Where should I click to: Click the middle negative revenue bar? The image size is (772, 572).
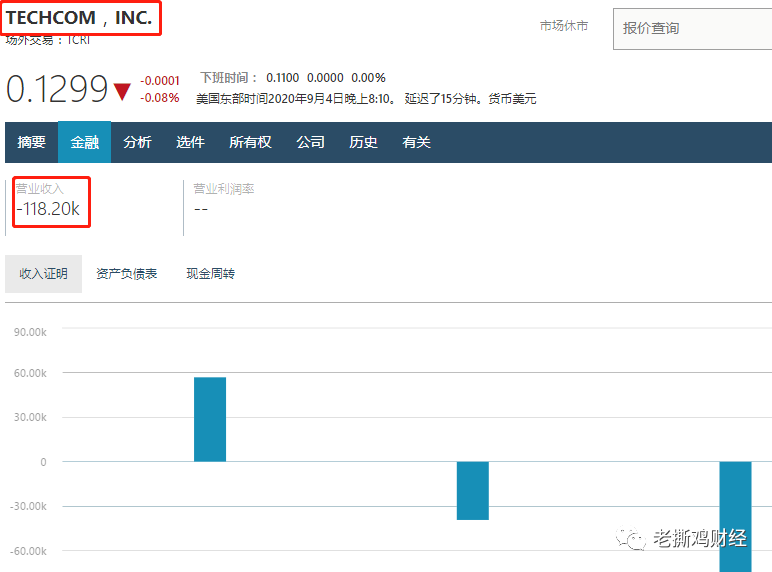coord(473,491)
